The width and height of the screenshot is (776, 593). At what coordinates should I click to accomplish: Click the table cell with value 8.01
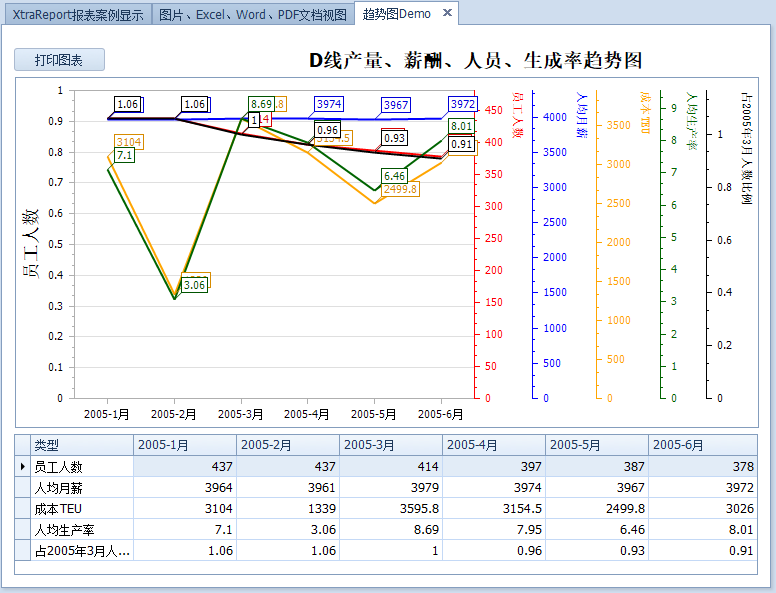pyautogui.click(x=703, y=530)
